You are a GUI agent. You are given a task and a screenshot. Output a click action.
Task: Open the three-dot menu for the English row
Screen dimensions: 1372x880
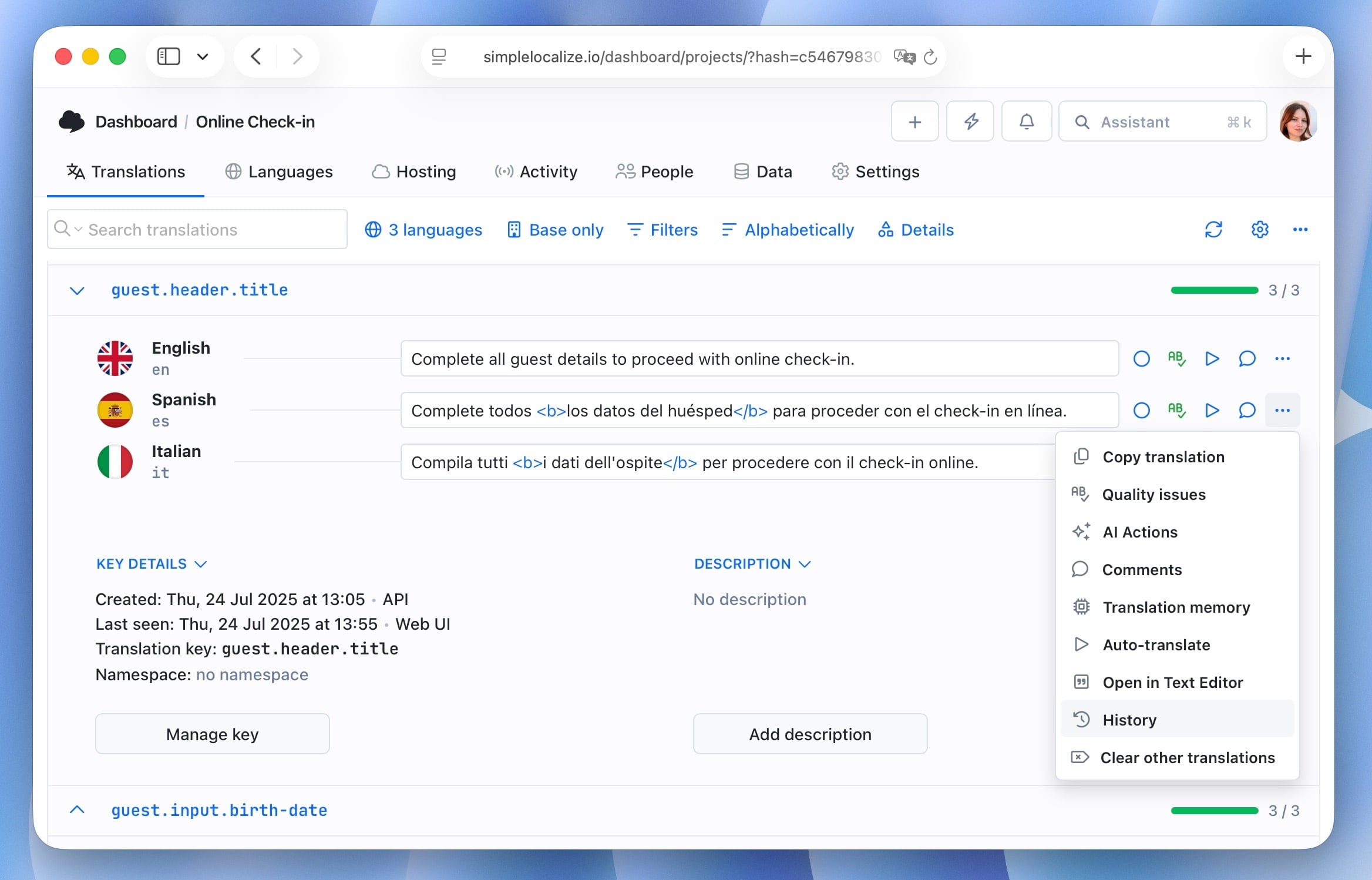[x=1282, y=358]
